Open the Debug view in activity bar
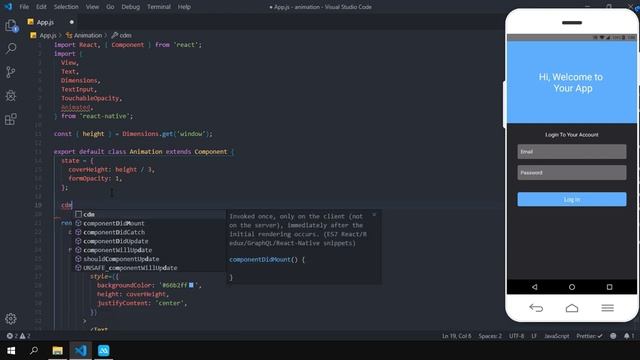Image resolution: width=640 pixels, height=360 pixels. tap(11, 96)
